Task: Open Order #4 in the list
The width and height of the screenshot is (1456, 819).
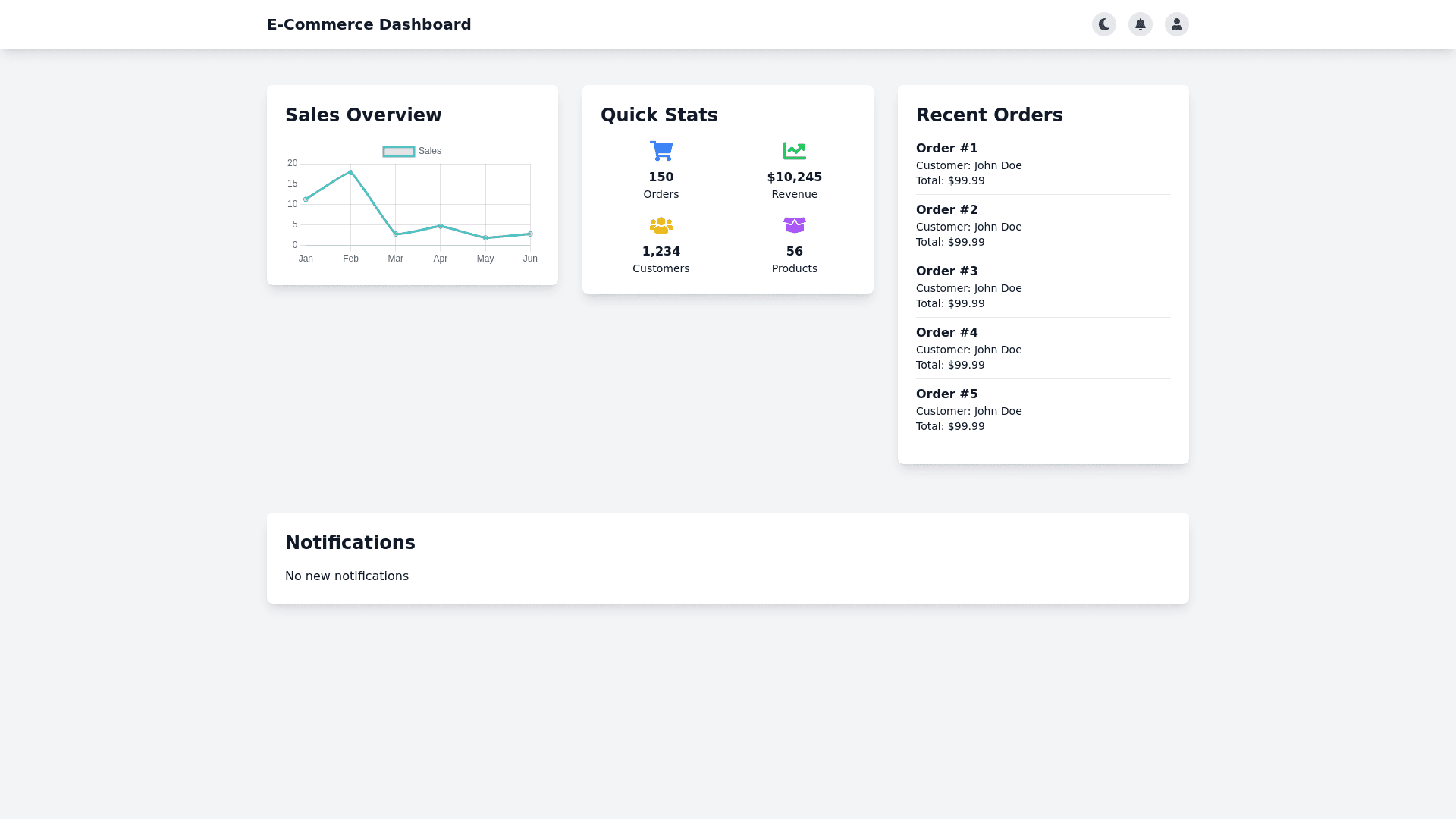Action: [x=946, y=333]
